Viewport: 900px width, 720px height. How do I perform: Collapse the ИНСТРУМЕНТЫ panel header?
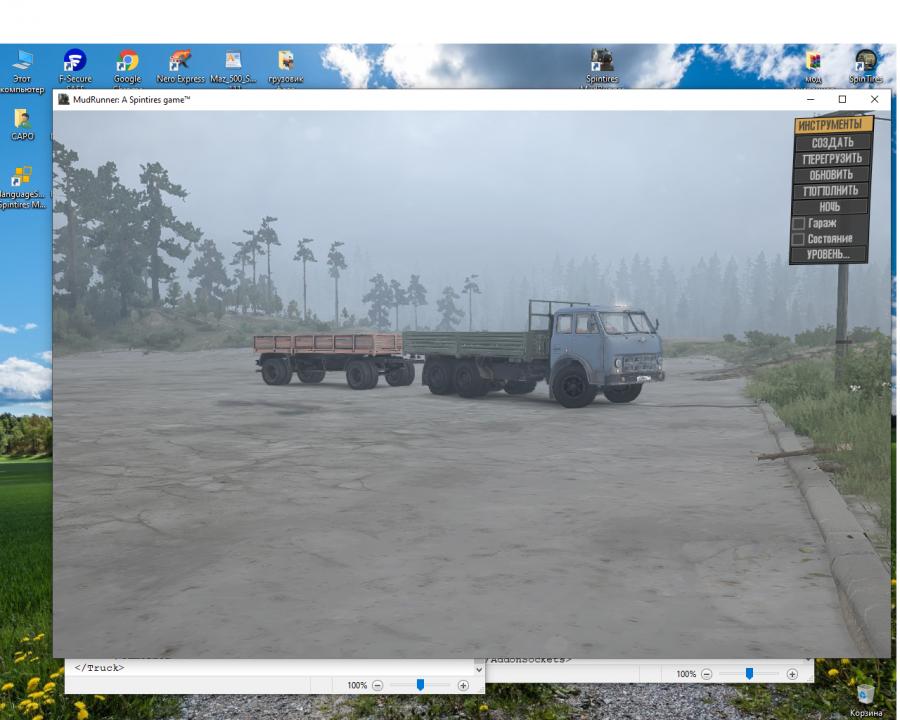click(x=833, y=125)
